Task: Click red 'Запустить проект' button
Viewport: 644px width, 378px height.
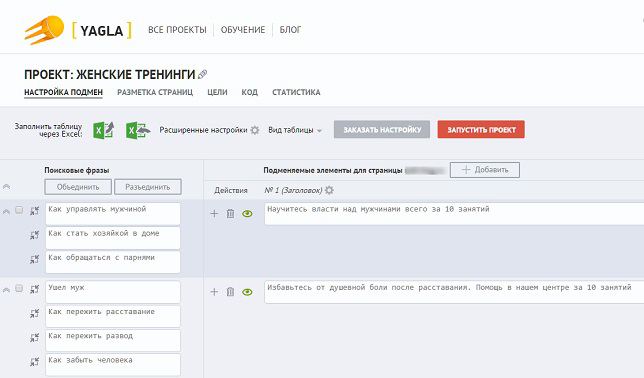Action: tap(481, 129)
